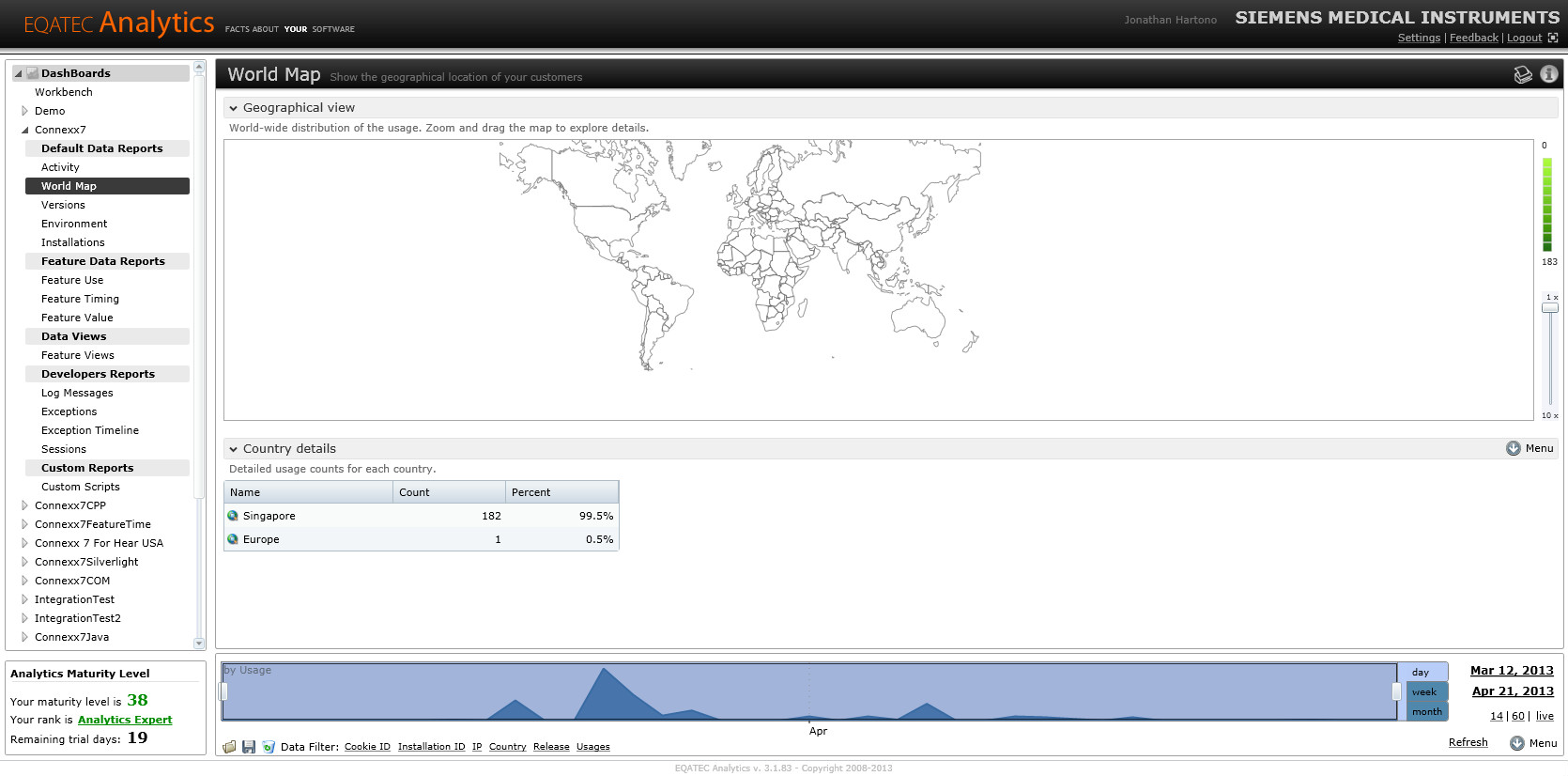Sort table by Name column
Image resolution: width=1568 pixels, height=776 pixels.
[x=308, y=492]
